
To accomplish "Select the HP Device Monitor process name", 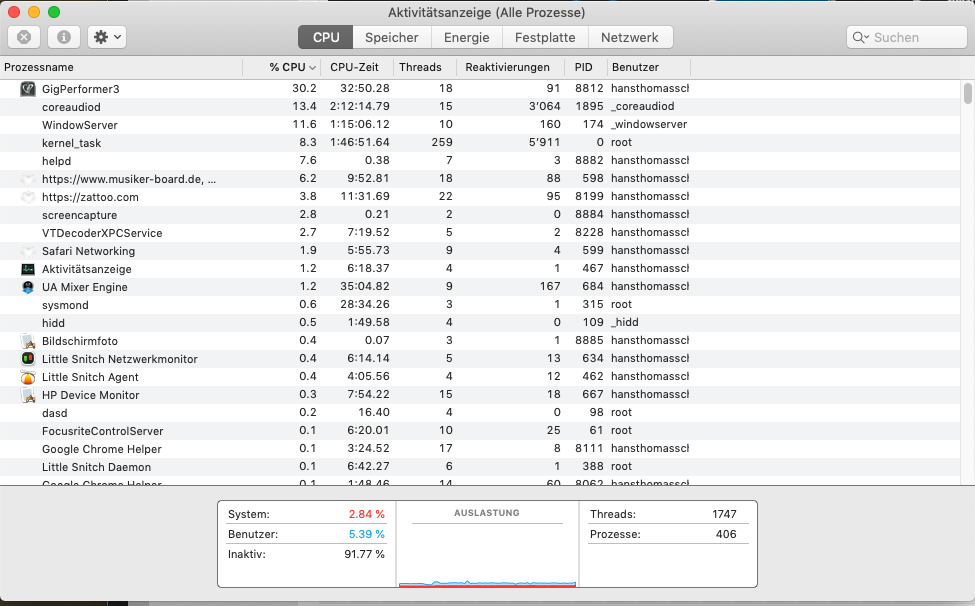I will 91,395.
